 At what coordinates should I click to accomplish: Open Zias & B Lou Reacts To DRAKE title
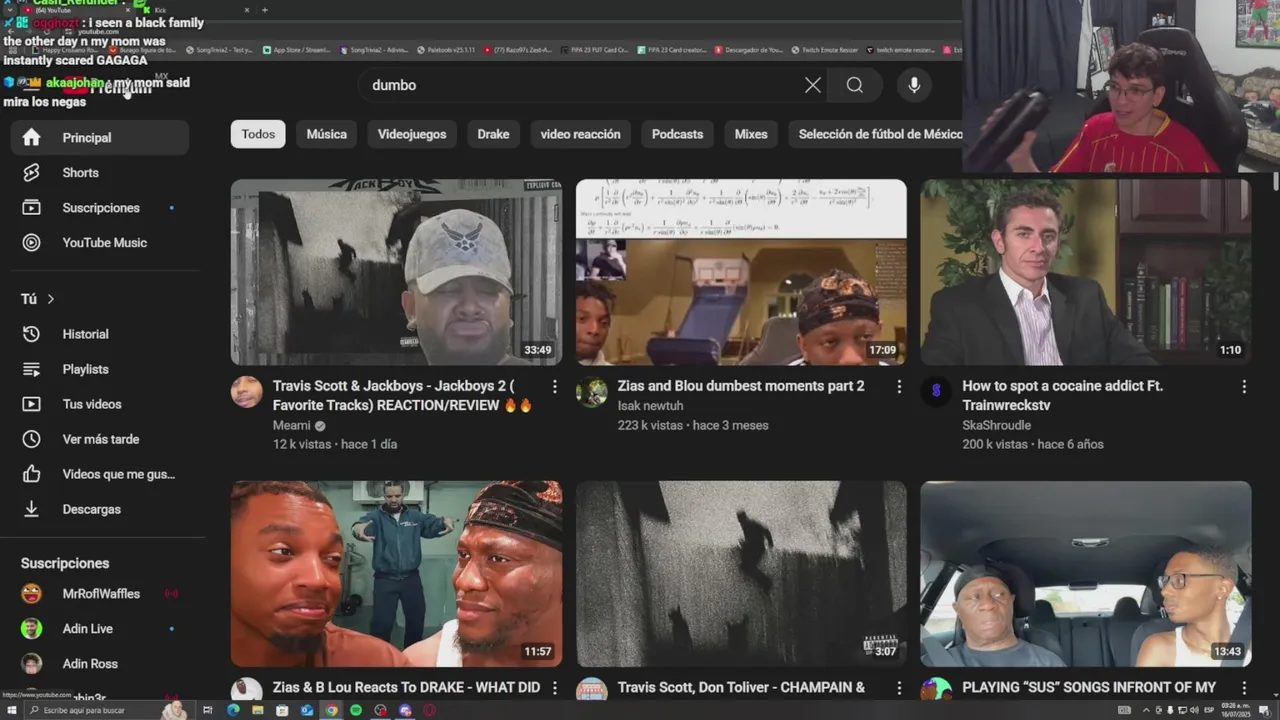(406, 688)
